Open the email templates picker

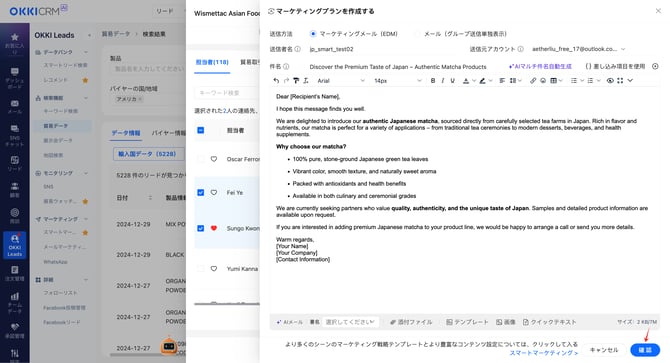pyautogui.click(x=467, y=322)
